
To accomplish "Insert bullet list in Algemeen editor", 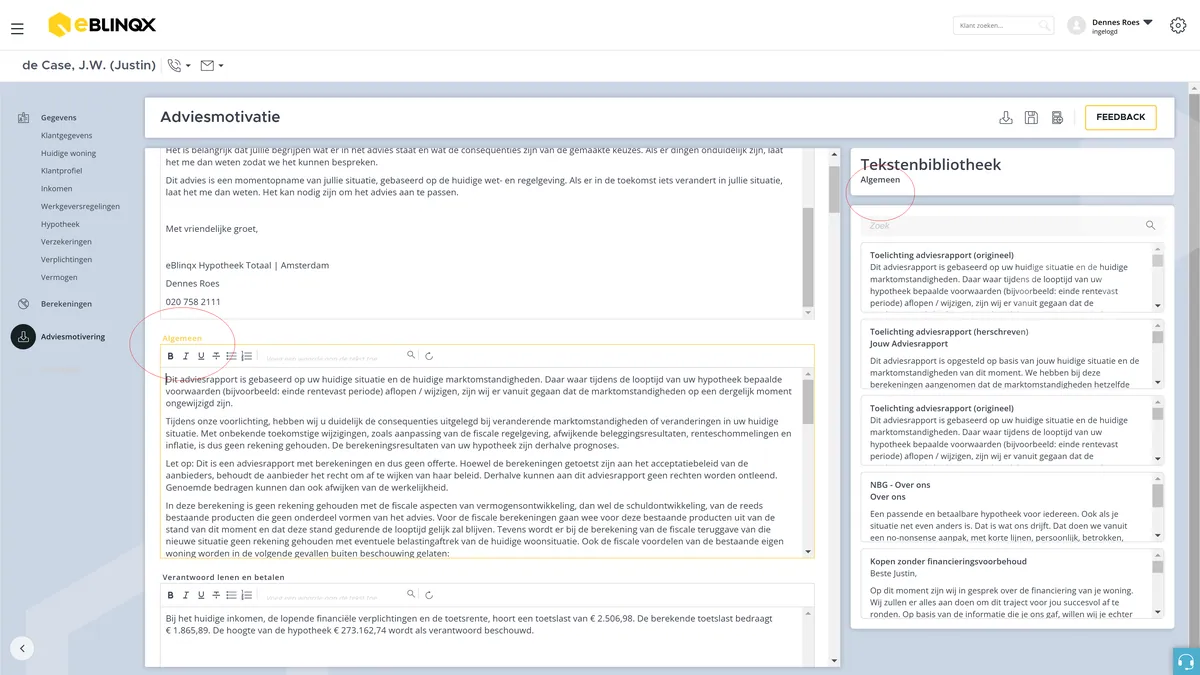I will (231, 356).
